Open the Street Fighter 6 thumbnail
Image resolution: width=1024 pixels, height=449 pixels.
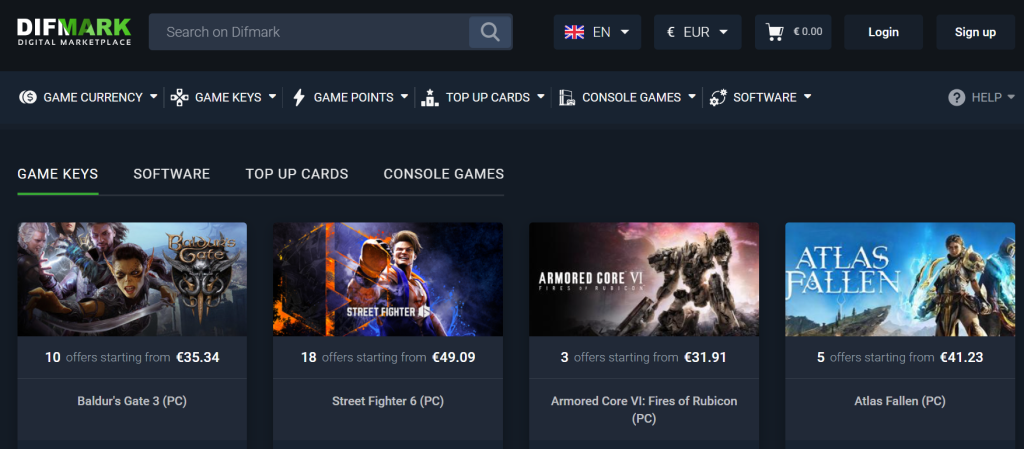point(388,279)
